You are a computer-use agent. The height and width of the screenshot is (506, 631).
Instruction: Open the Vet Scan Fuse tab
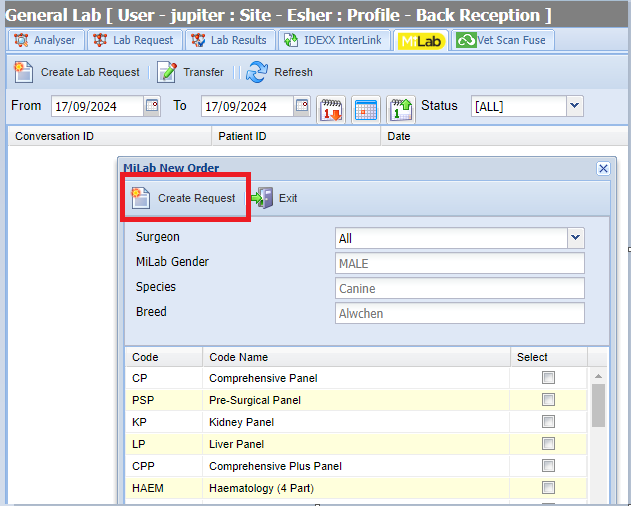click(x=502, y=40)
